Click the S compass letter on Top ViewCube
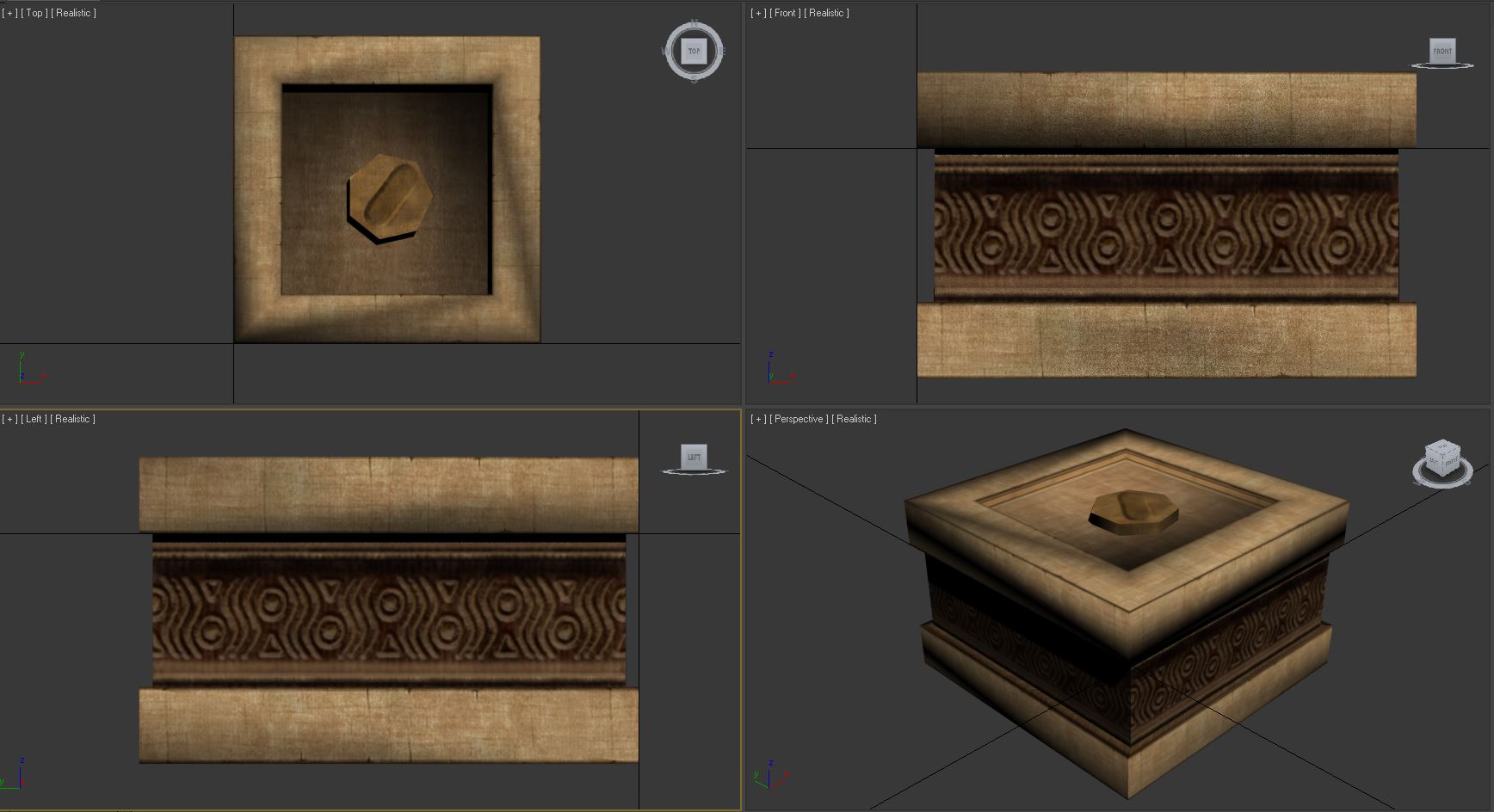The width and height of the screenshot is (1494, 812). pos(694,79)
